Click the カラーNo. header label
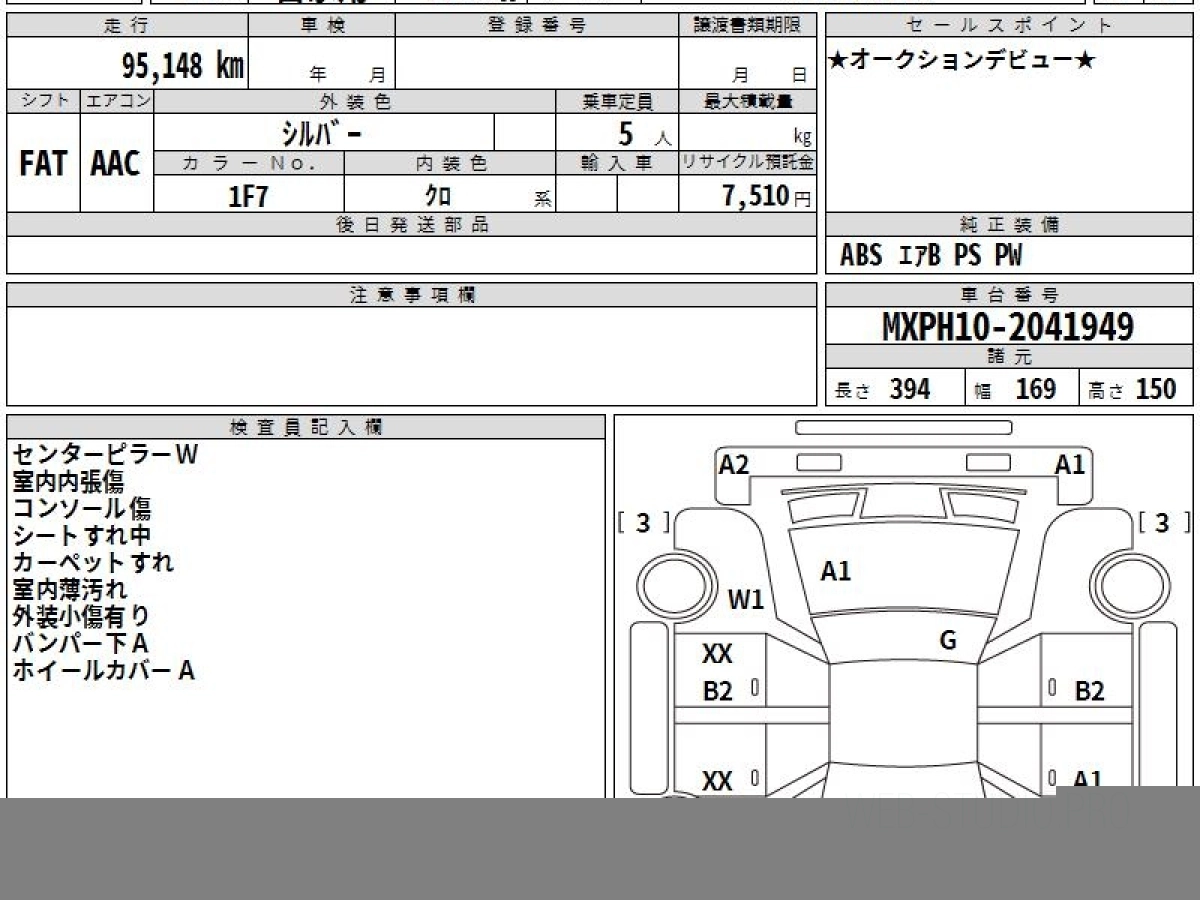The width and height of the screenshot is (1200, 900). tap(249, 163)
